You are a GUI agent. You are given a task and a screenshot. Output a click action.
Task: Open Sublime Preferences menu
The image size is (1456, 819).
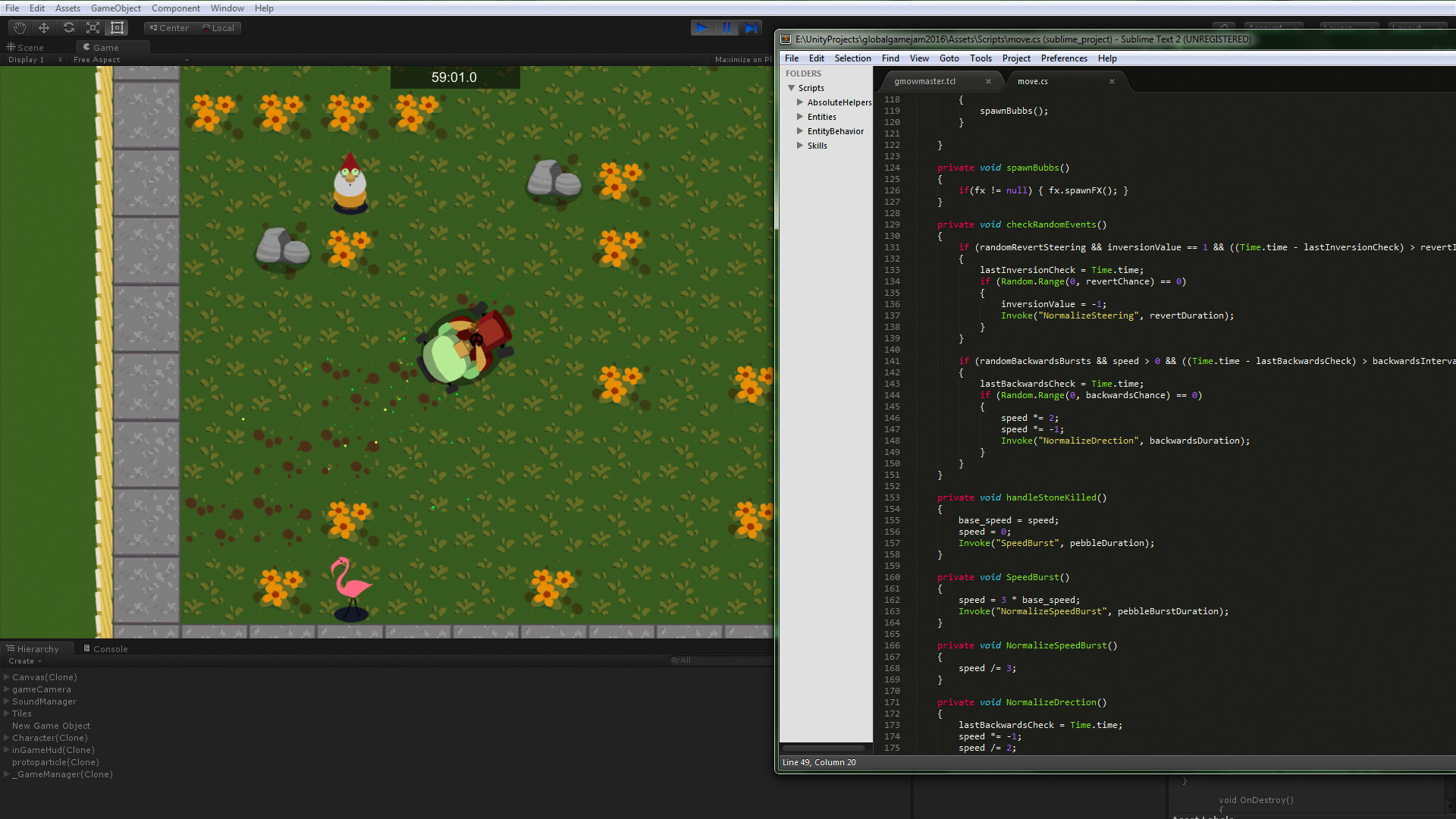tap(1063, 58)
